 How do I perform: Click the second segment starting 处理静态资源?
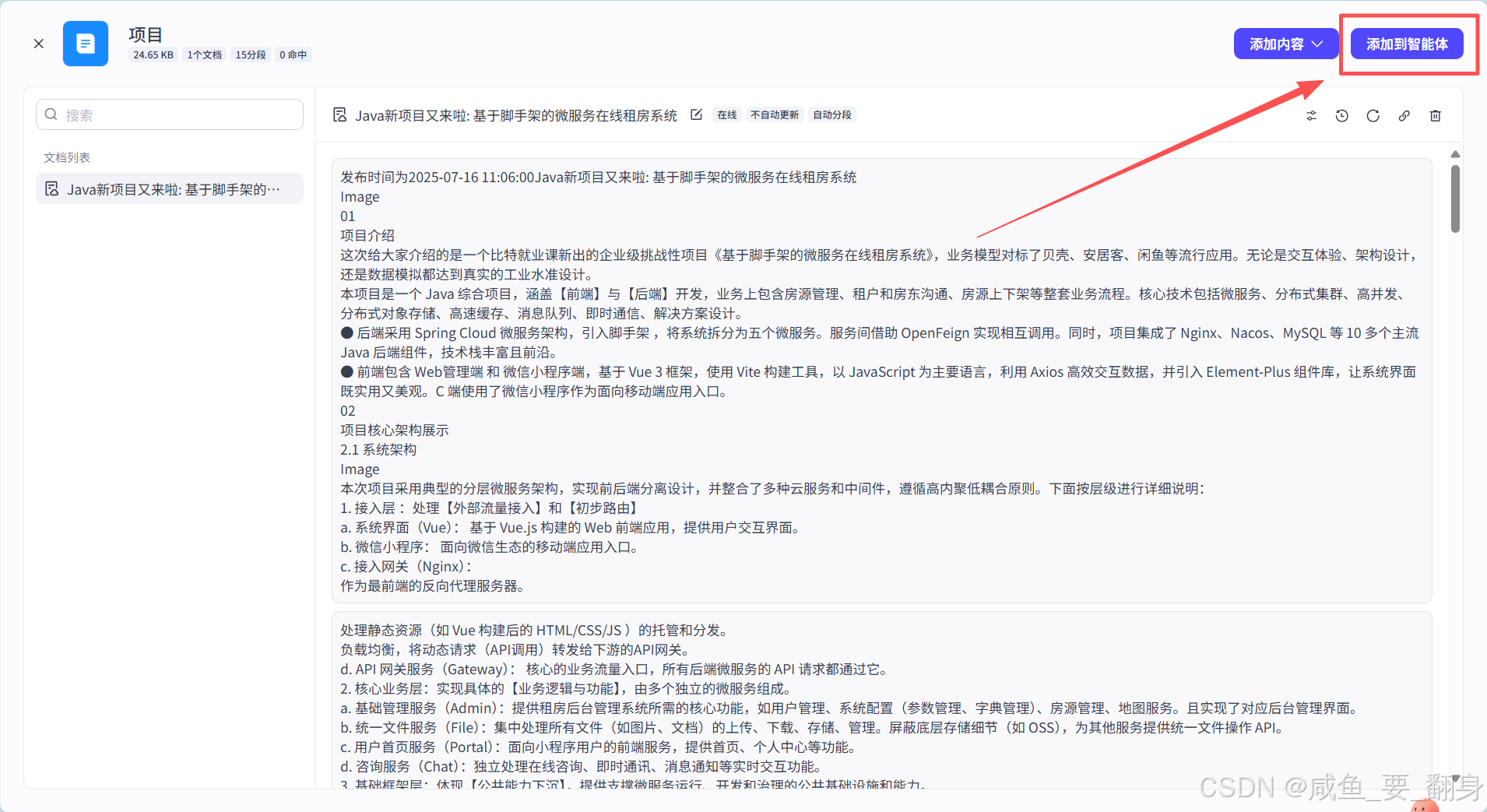pyautogui.click(x=881, y=701)
